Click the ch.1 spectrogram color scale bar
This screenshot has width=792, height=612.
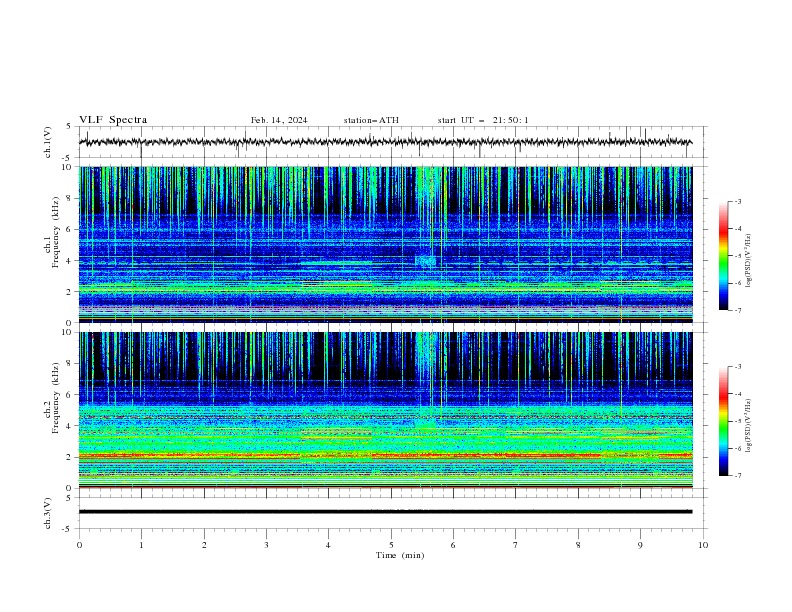(723, 256)
